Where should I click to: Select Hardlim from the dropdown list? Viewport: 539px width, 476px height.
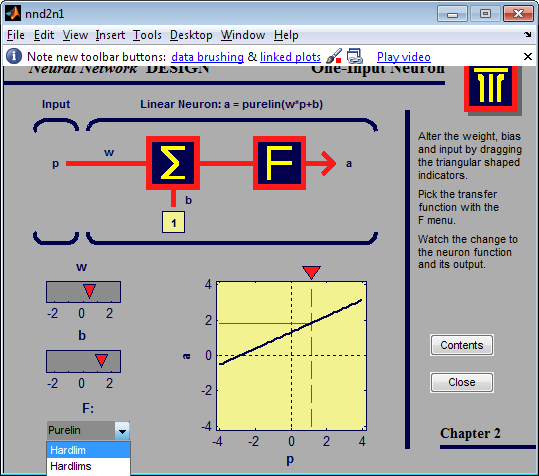coord(88,450)
